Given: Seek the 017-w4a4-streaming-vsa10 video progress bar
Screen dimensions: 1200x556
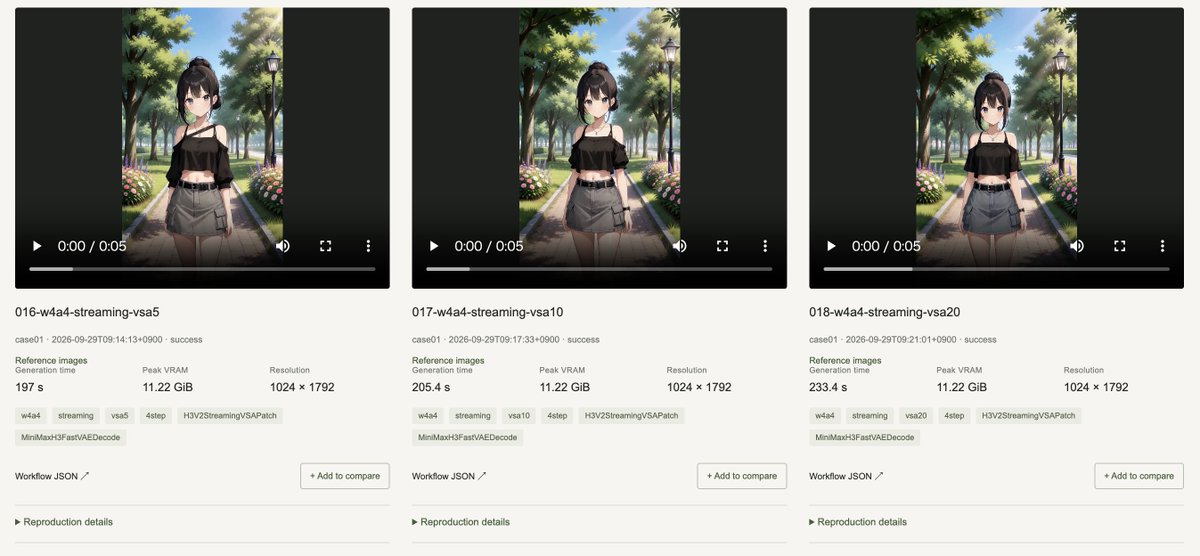Looking at the screenshot, I should (x=599, y=269).
